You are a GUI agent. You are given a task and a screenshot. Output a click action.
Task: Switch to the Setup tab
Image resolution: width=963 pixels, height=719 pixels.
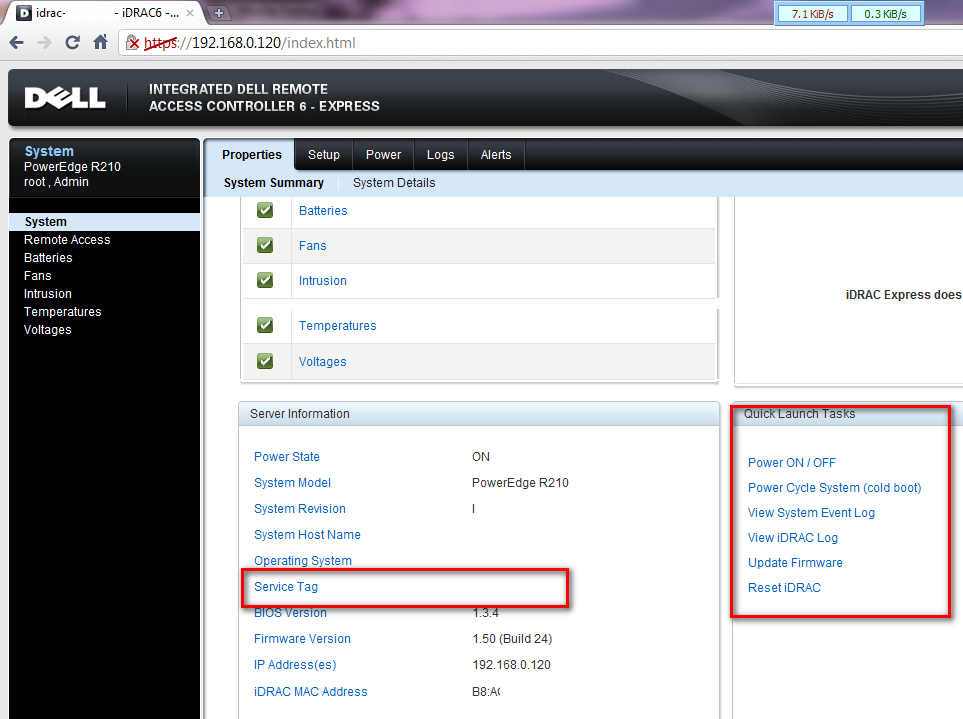(324, 155)
